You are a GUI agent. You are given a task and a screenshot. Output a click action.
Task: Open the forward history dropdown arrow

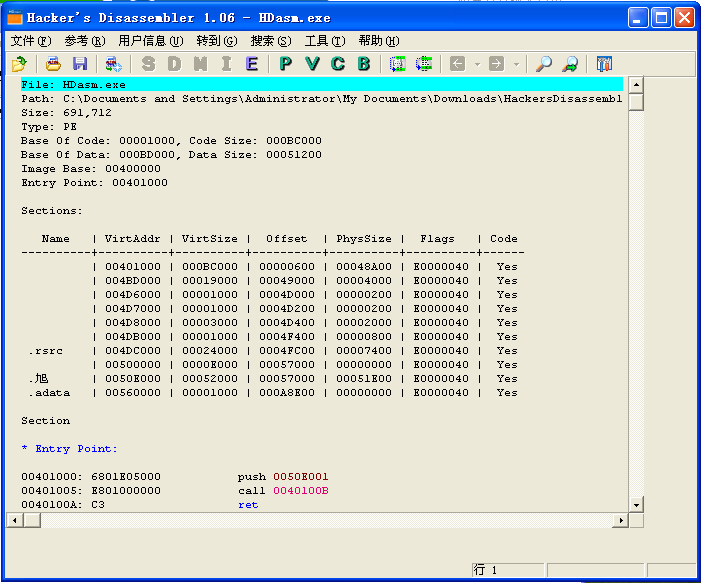click(x=516, y=64)
